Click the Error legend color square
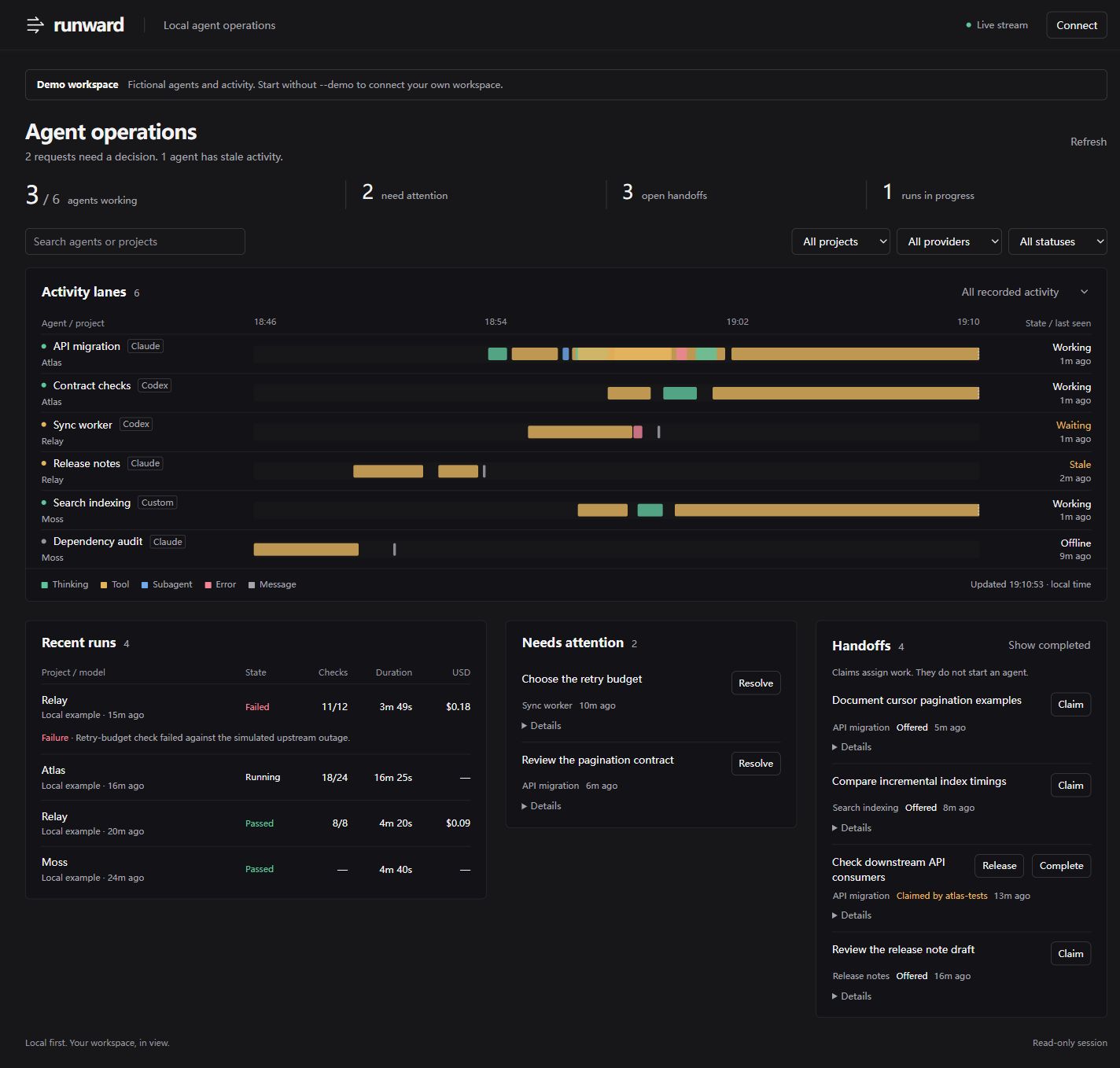This screenshot has width=1120, height=1068. (208, 585)
